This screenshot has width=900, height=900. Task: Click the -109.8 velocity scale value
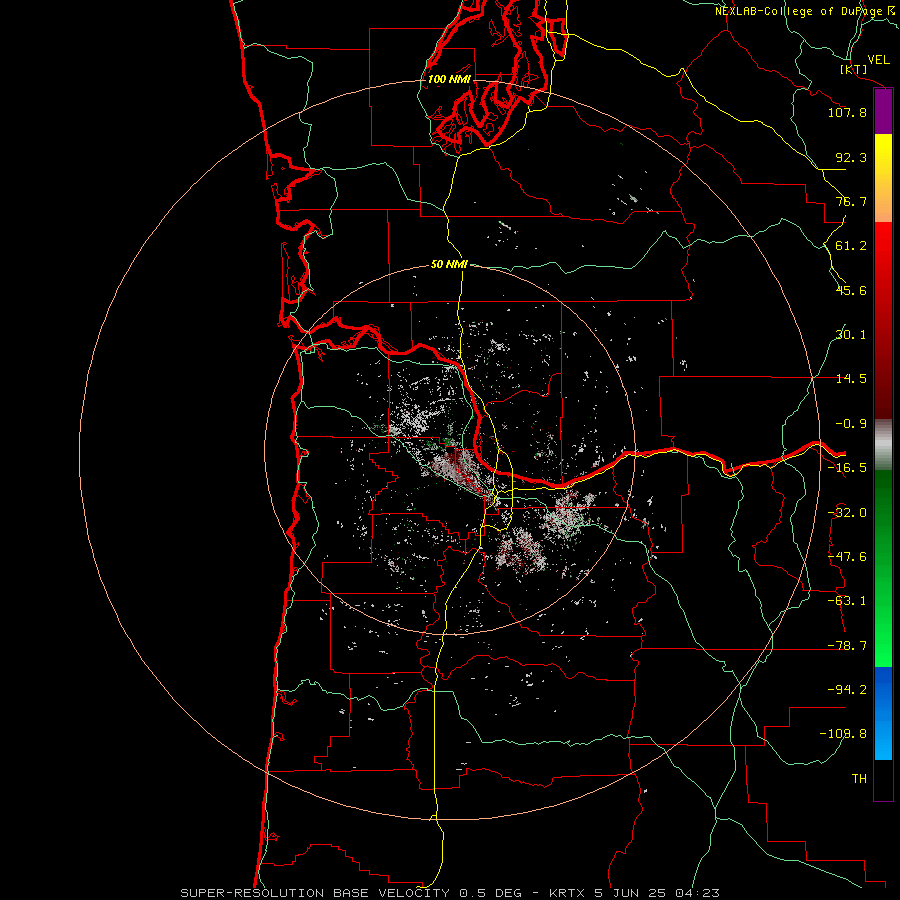click(x=843, y=734)
